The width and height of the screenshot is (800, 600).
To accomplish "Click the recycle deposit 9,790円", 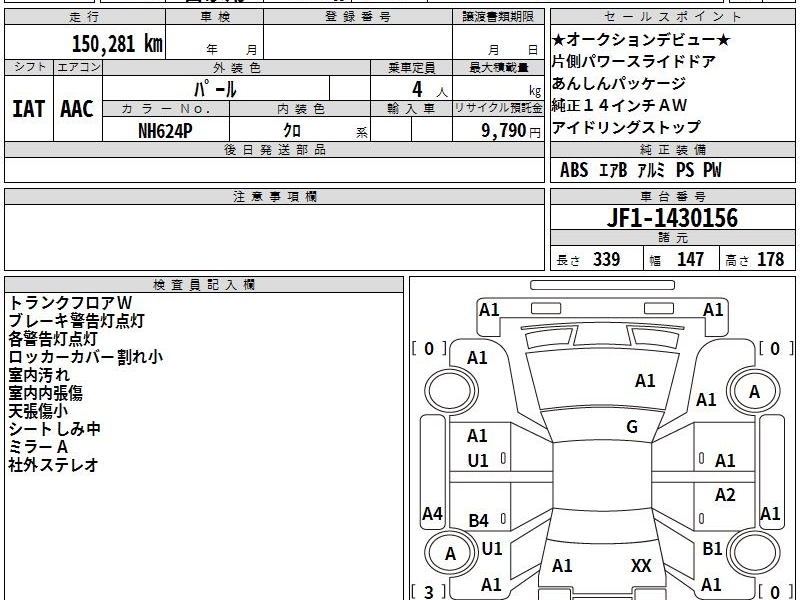I will [511, 131].
